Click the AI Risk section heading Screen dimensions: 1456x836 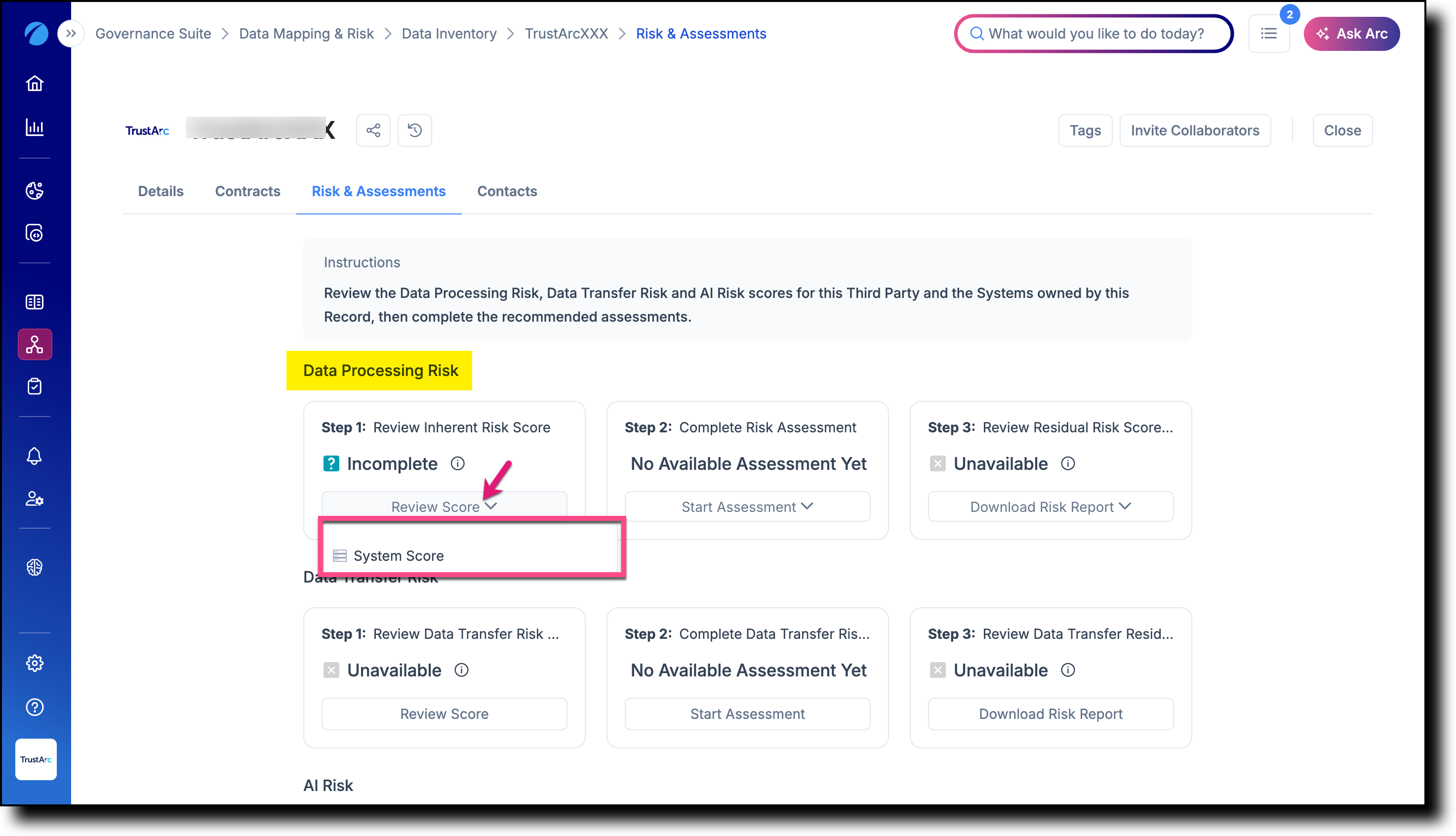click(x=328, y=786)
